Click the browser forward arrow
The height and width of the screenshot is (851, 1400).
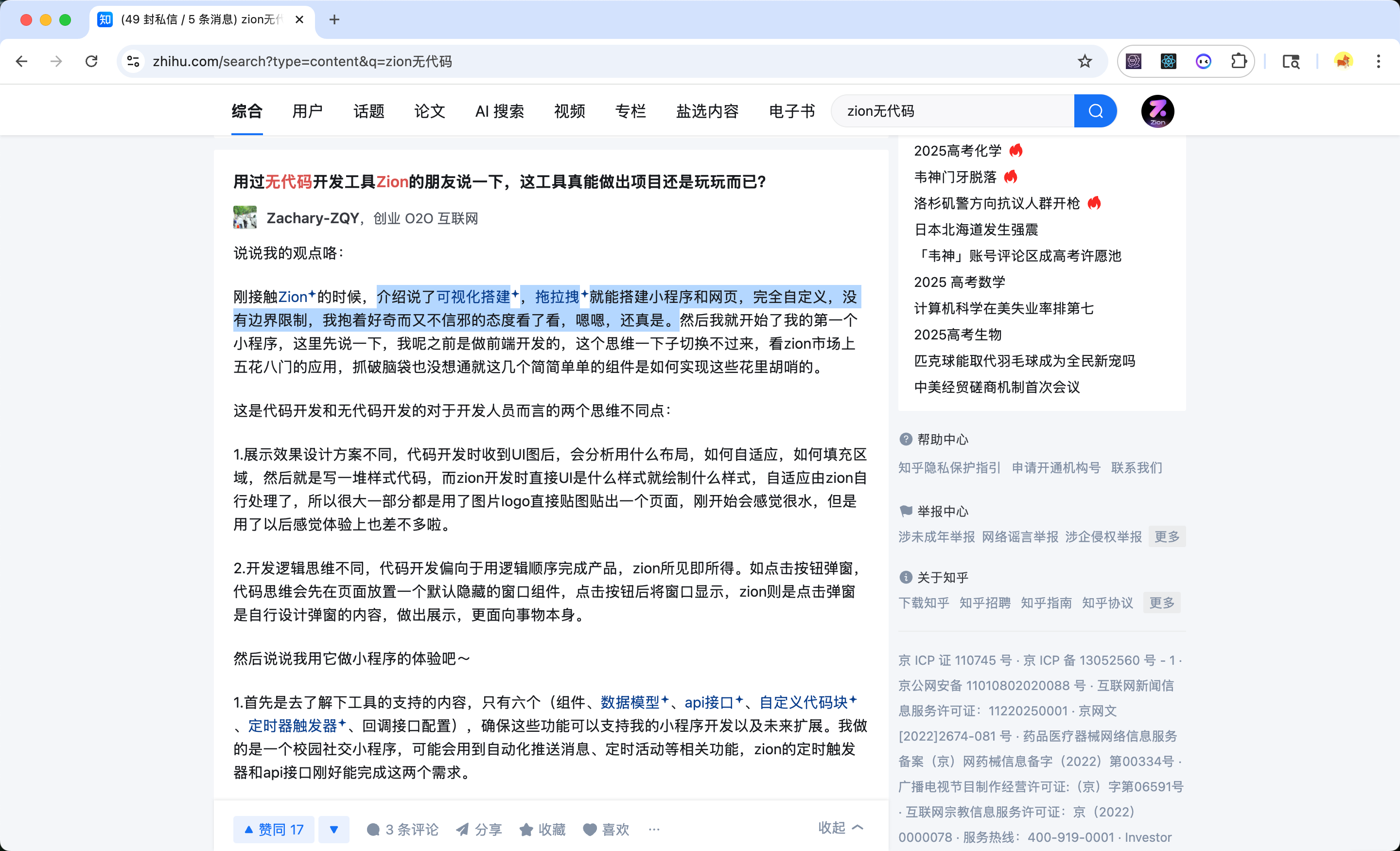(x=56, y=61)
